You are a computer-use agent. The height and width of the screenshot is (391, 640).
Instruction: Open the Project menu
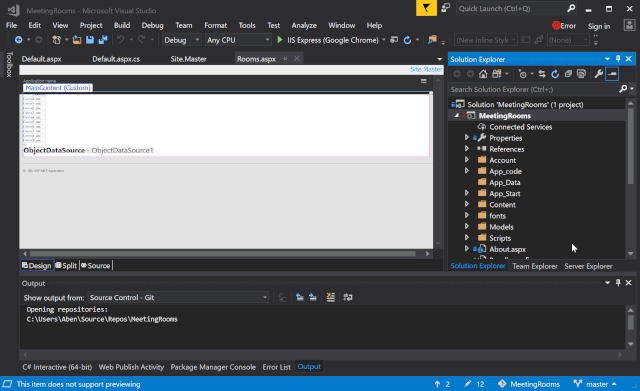tap(91, 25)
